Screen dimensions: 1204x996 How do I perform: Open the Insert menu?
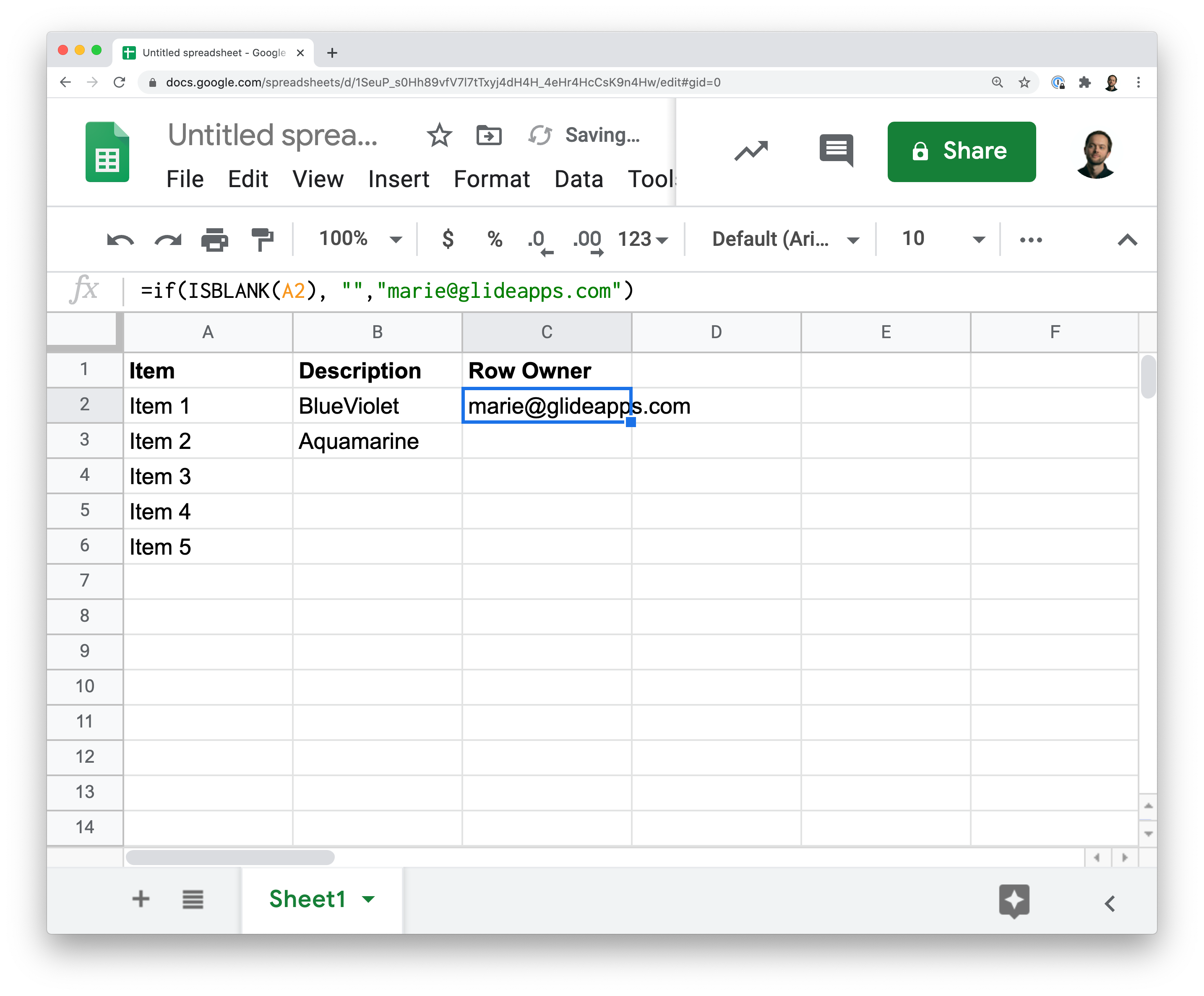click(x=398, y=180)
